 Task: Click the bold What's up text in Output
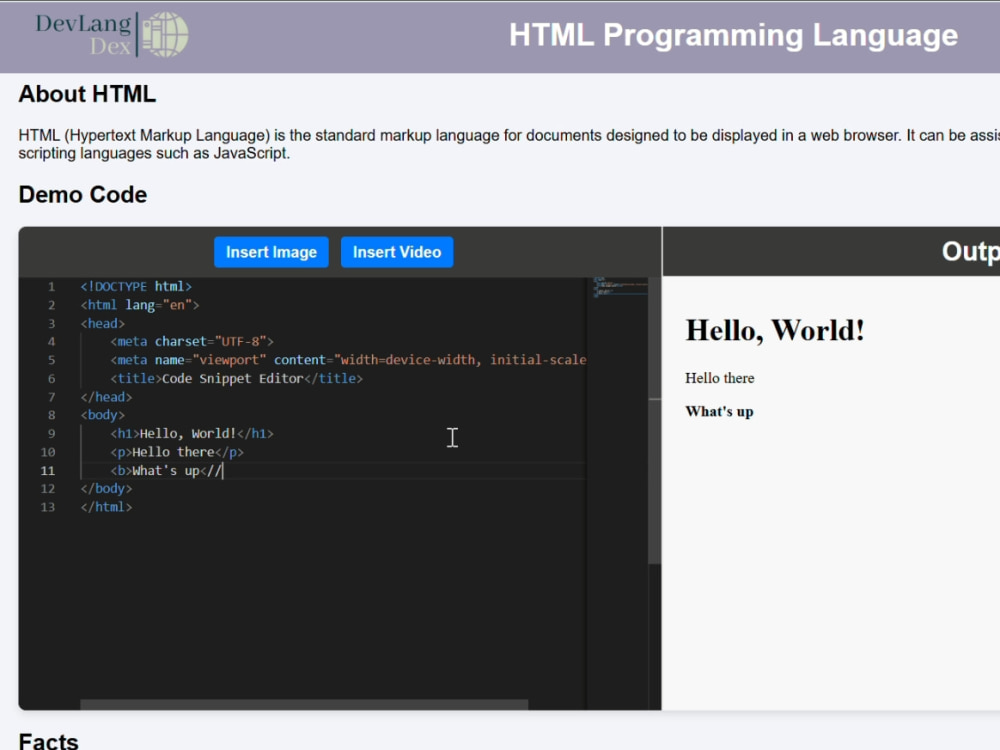click(719, 411)
